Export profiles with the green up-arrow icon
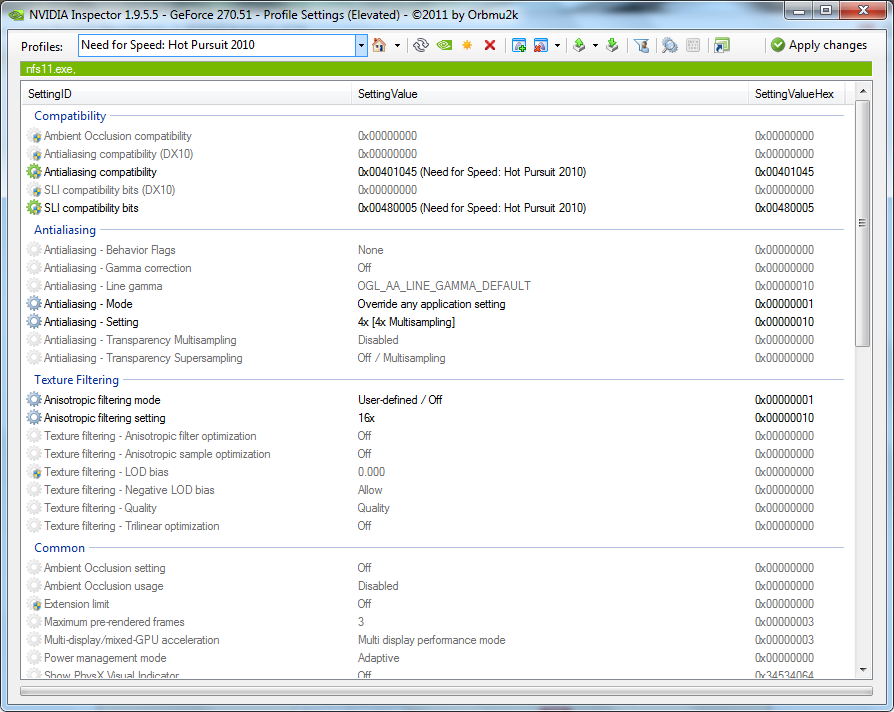Image resolution: width=894 pixels, height=712 pixels. (x=579, y=45)
